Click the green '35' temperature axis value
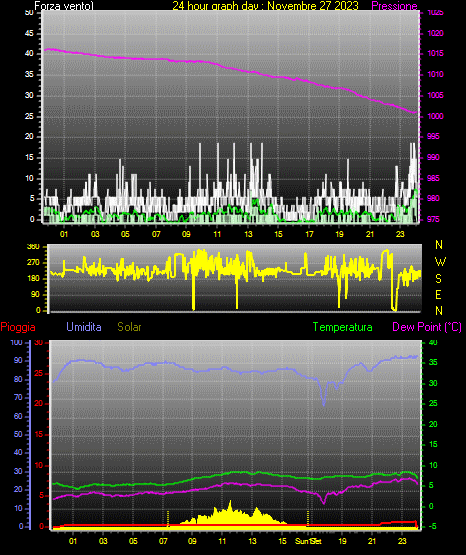The image size is (466, 555). pos(433,362)
